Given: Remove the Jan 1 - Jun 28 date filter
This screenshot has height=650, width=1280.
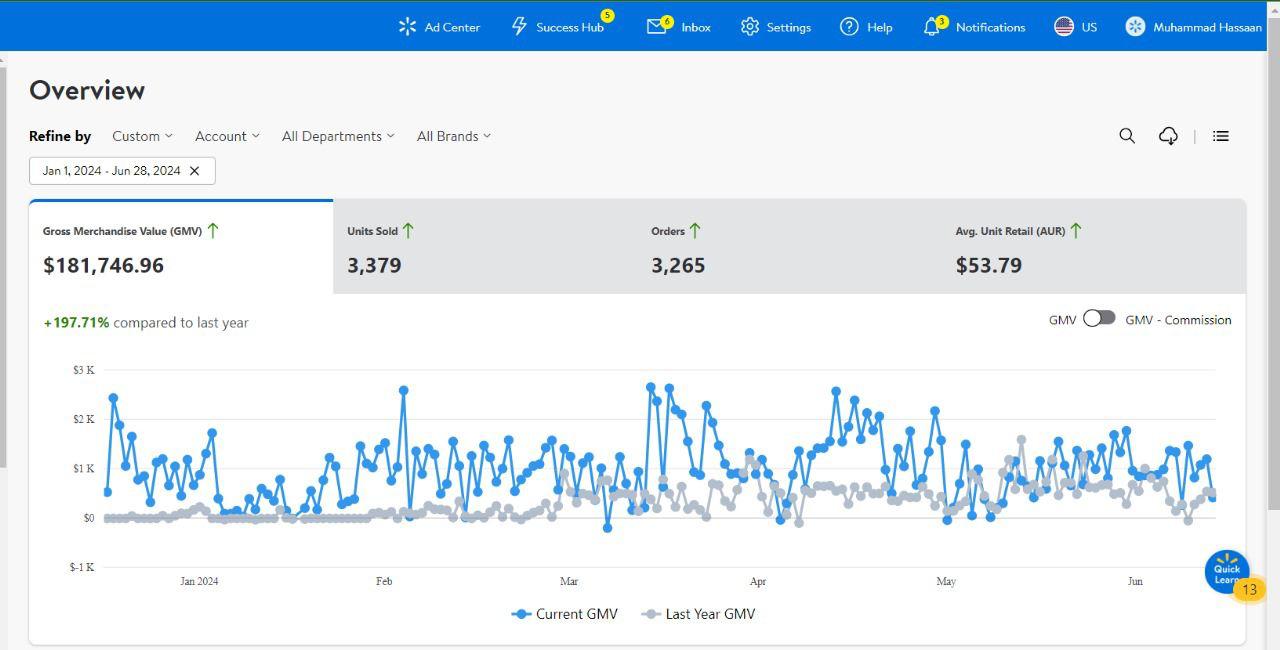Looking at the screenshot, I should [x=195, y=171].
